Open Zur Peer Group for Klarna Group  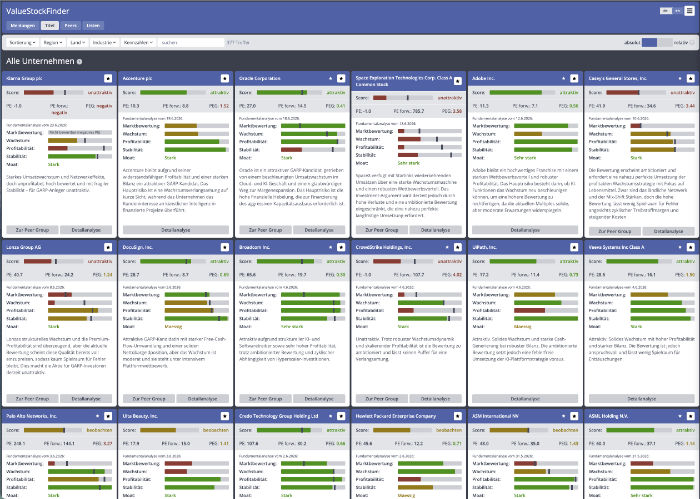32,230
